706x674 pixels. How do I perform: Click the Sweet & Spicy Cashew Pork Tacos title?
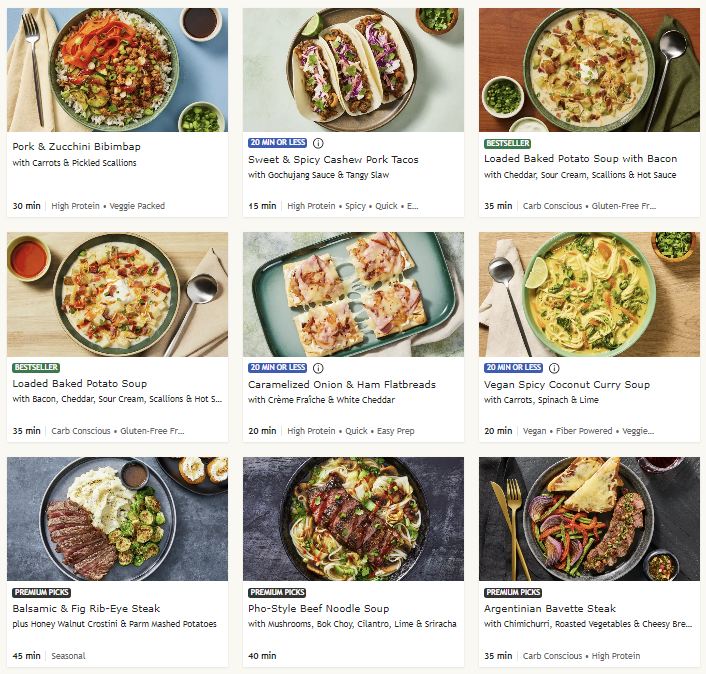(333, 160)
